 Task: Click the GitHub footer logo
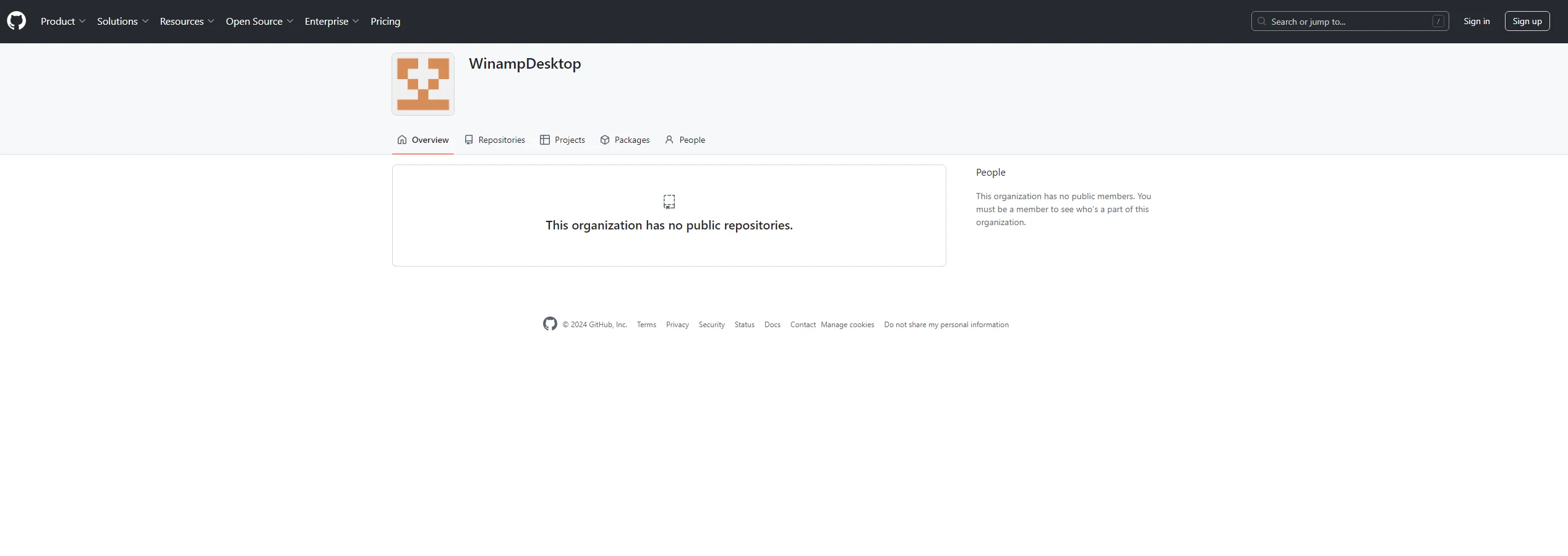click(550, 323)
